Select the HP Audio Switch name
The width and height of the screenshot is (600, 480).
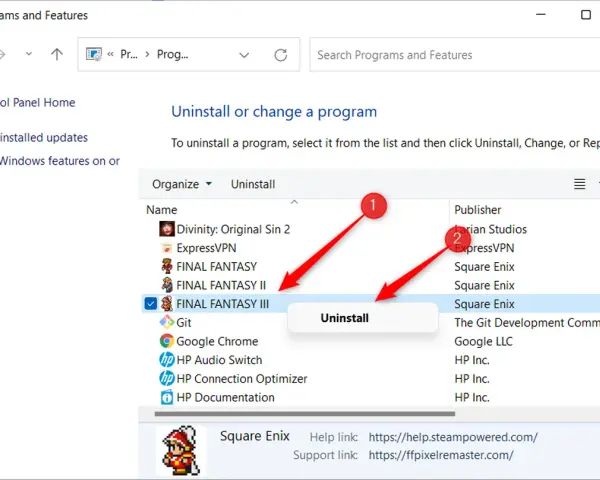tap(219, 360)
